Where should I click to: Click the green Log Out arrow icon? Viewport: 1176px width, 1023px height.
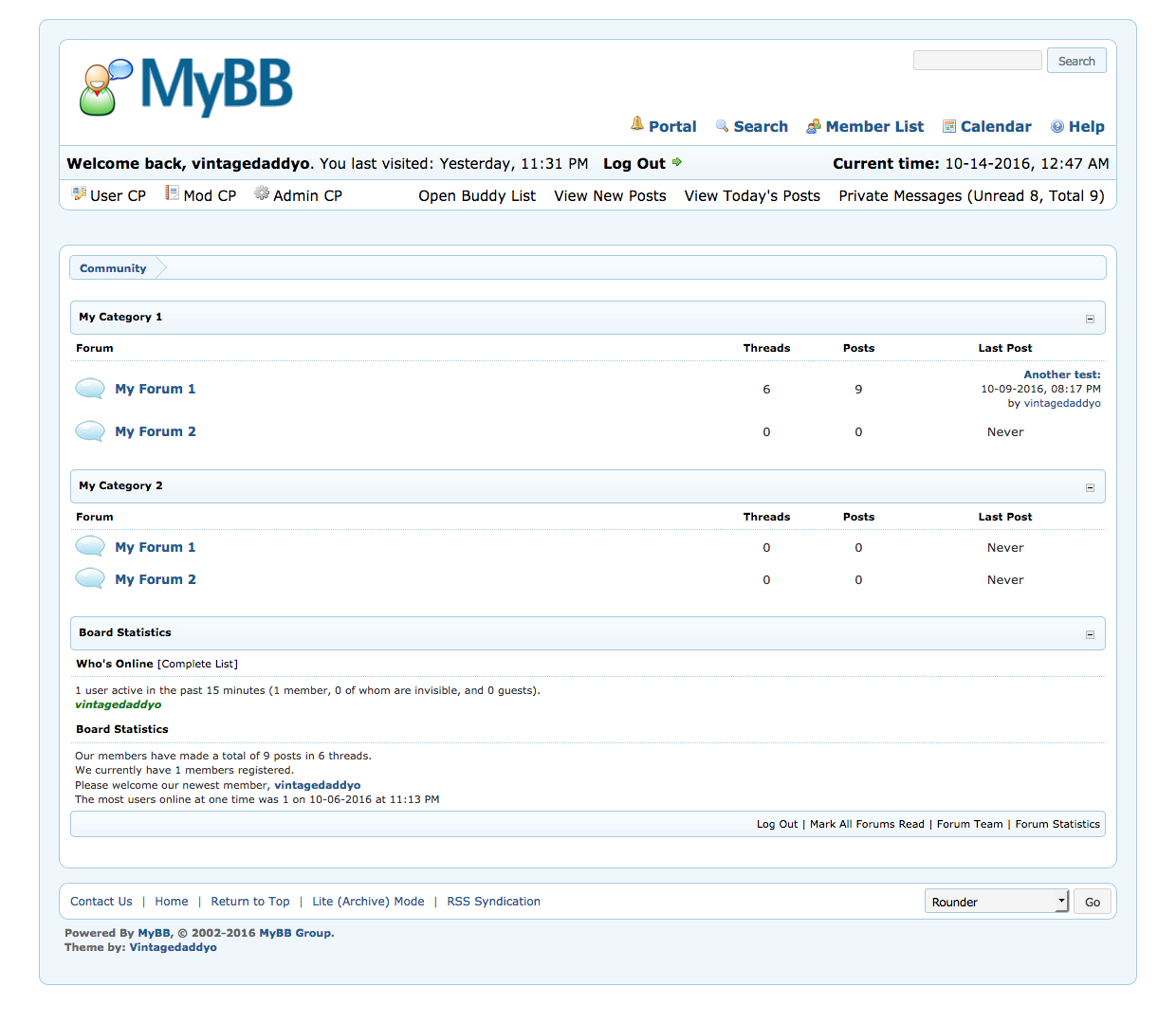[677, 162]
